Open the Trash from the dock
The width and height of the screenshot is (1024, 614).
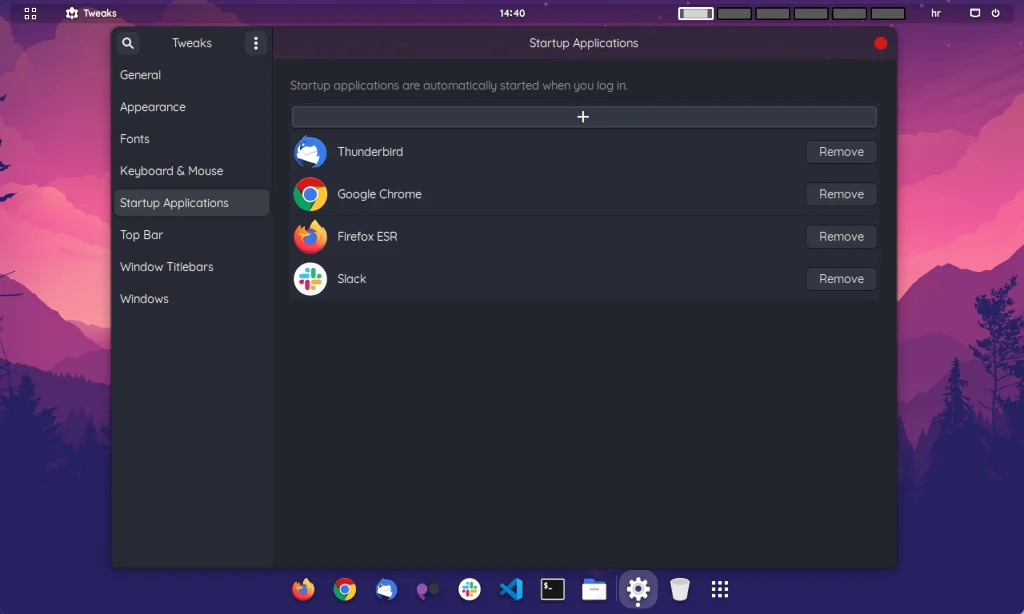click(679, 589)
